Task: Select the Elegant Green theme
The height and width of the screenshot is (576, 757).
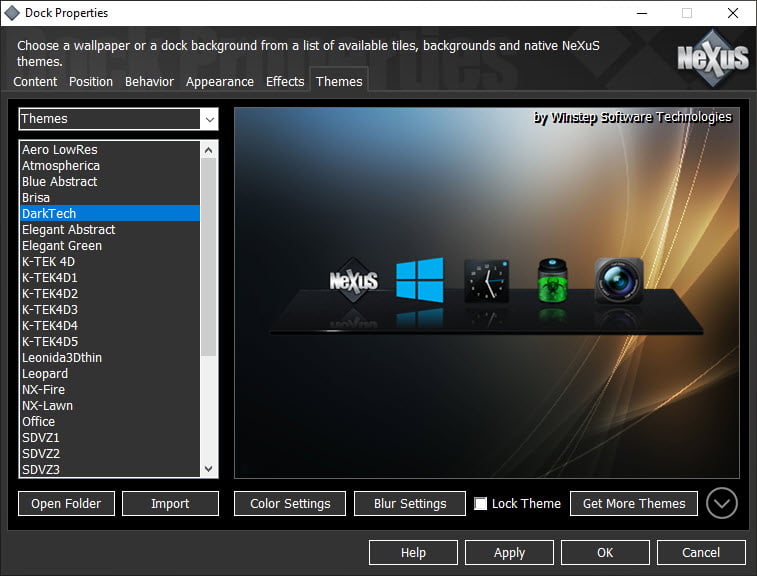Action: pos(110,245)
